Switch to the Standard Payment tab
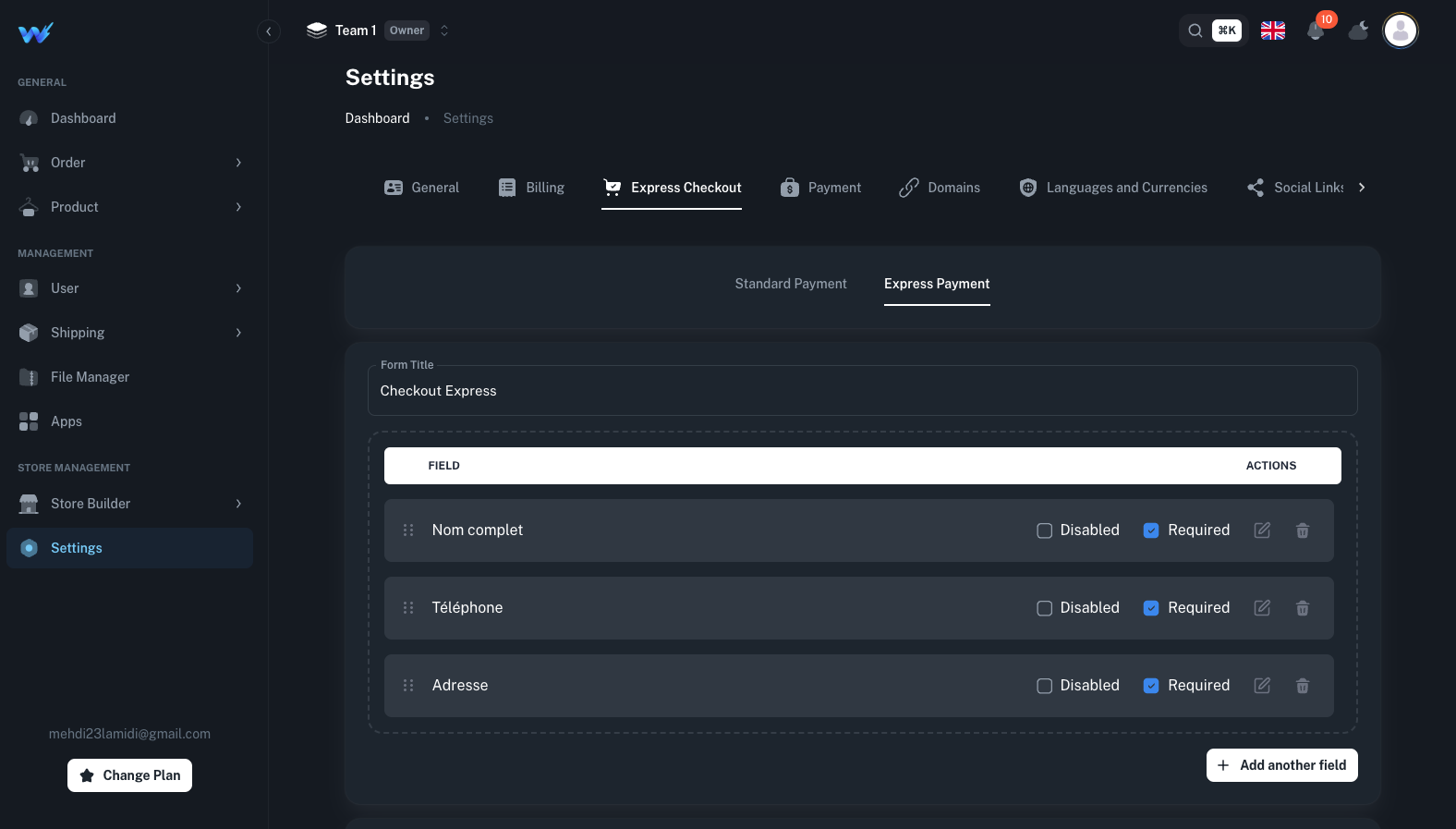 tap(791, 284)
